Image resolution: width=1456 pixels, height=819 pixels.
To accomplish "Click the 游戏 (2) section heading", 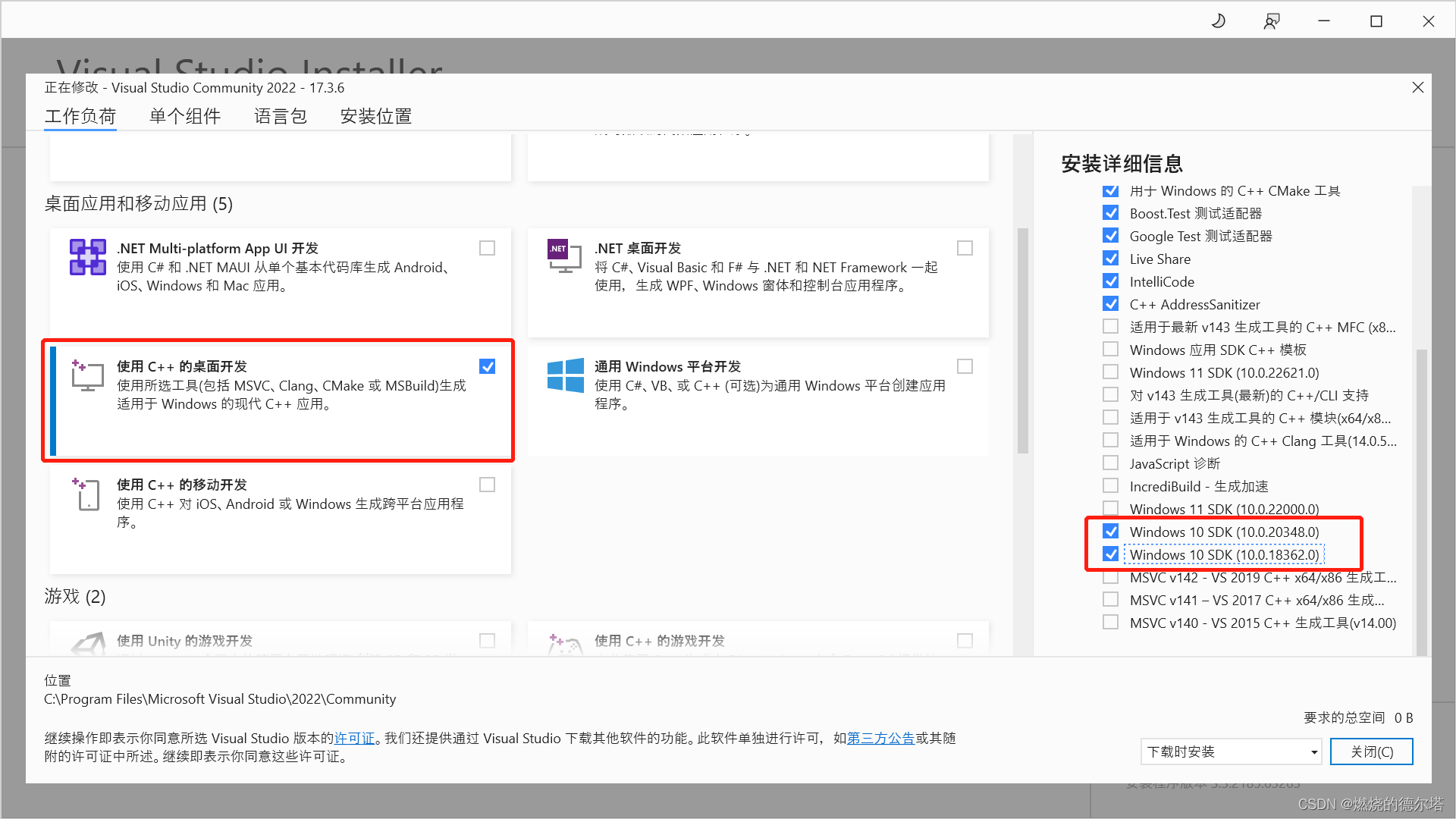I will 75,597.
